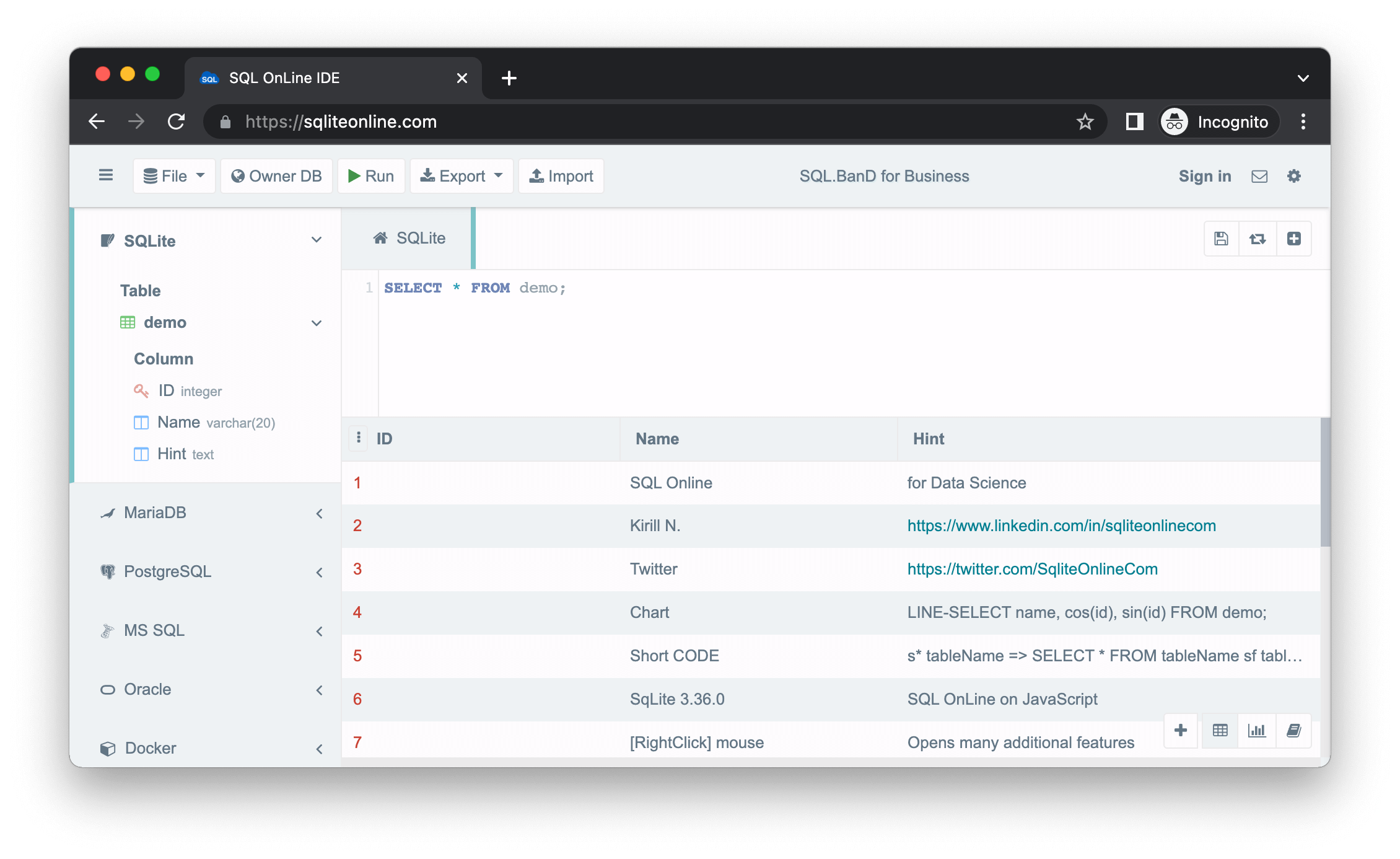Click the plus icon in results toolbar
Screen dimensions: 1400x859
tap(1181, 730)
